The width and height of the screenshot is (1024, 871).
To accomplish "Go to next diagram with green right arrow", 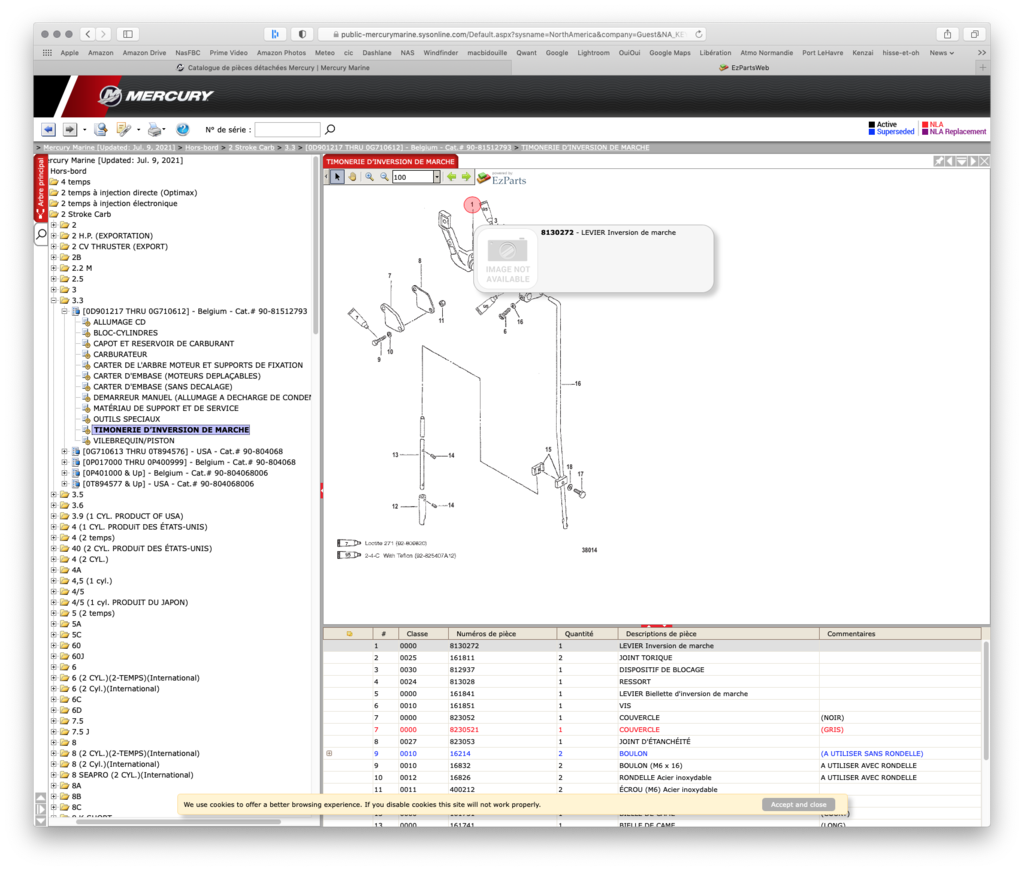I will pyautogui.click(x=466, y=177).
